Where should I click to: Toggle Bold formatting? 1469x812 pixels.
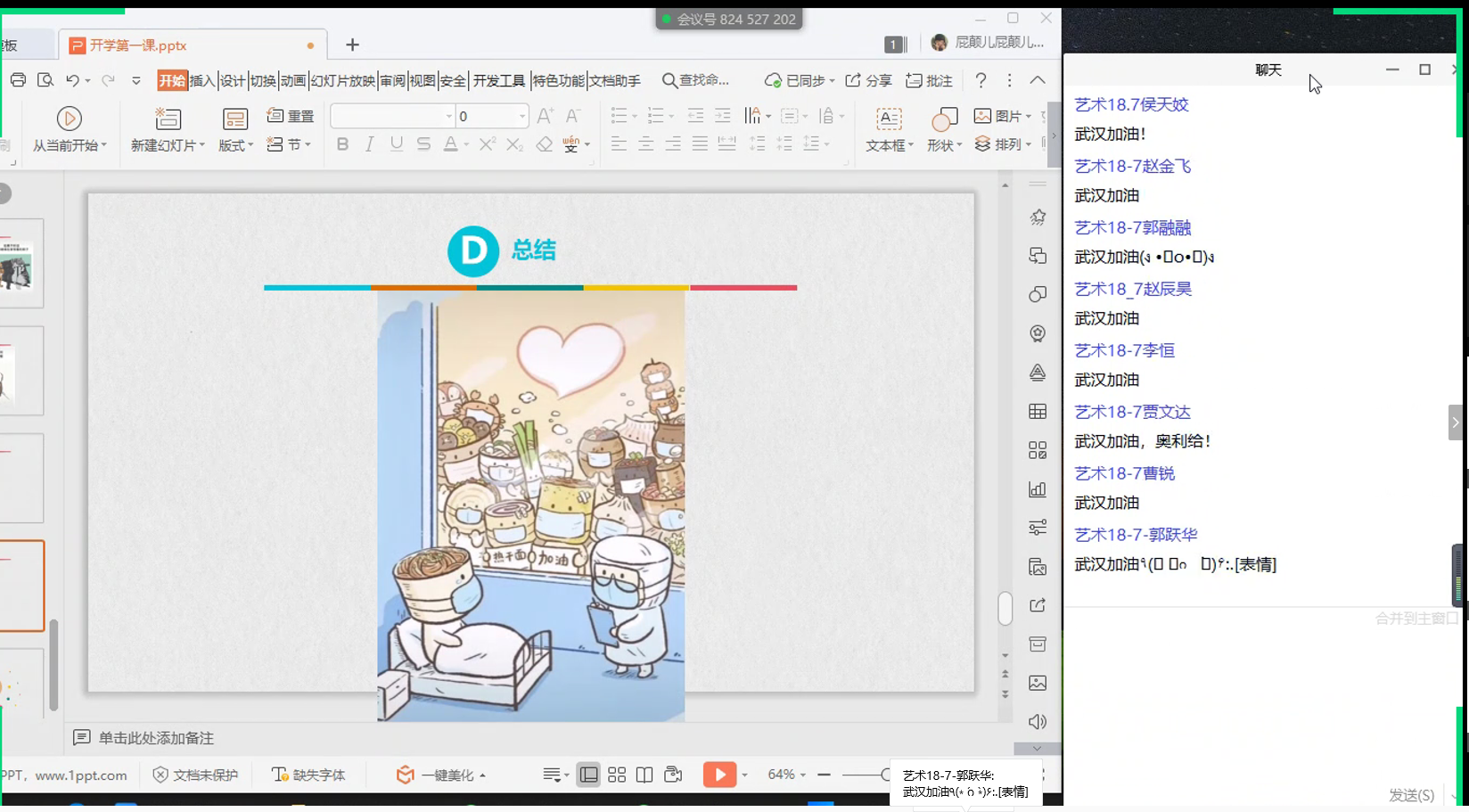pyautogui.click(x=342, y=144)
